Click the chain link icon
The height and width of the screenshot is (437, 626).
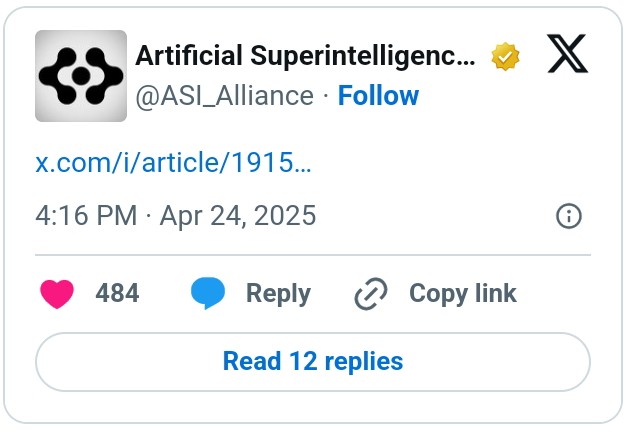click(x=371, y=294)
